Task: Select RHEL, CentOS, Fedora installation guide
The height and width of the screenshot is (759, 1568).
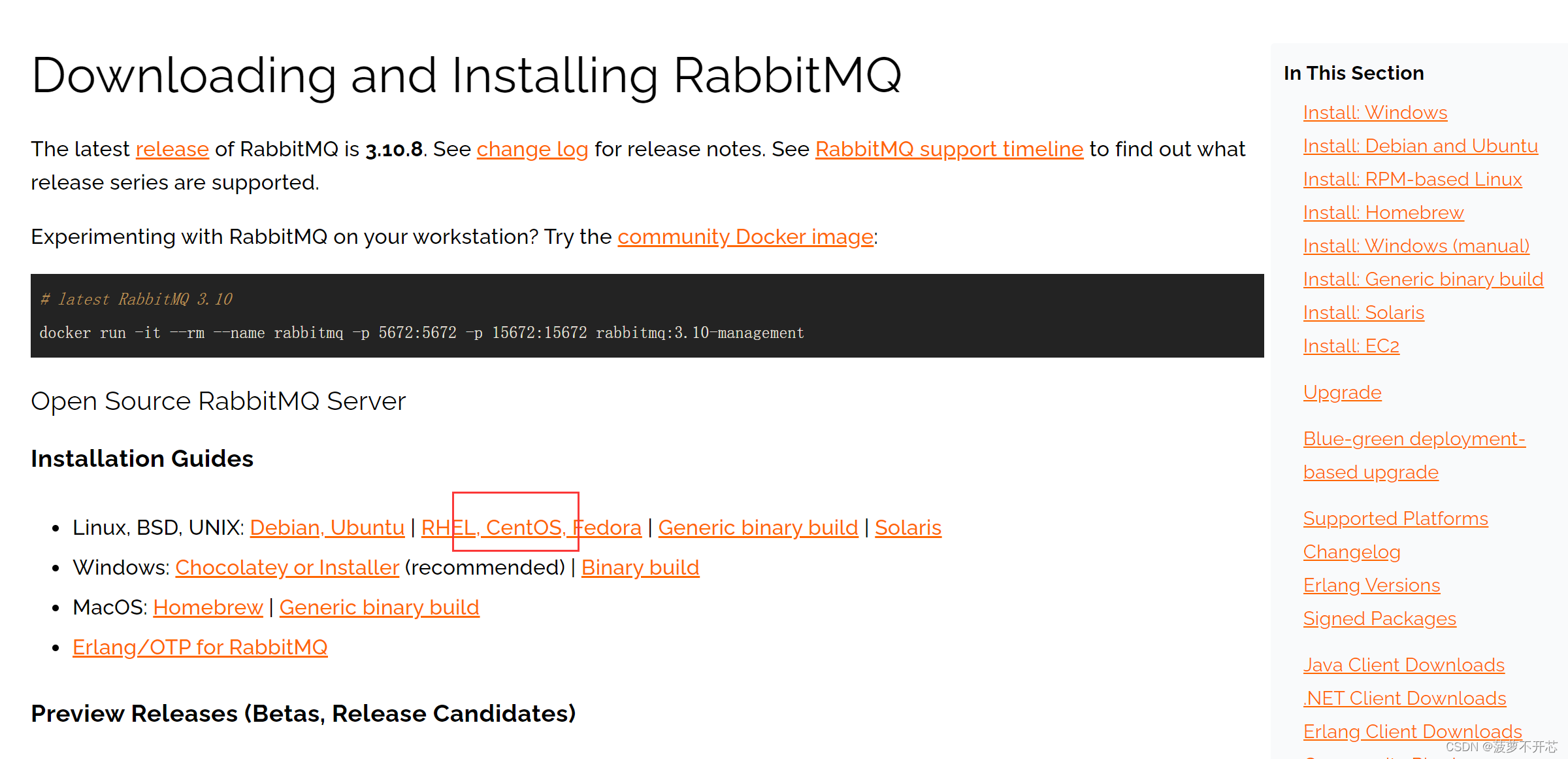Action: click(531, 527)
